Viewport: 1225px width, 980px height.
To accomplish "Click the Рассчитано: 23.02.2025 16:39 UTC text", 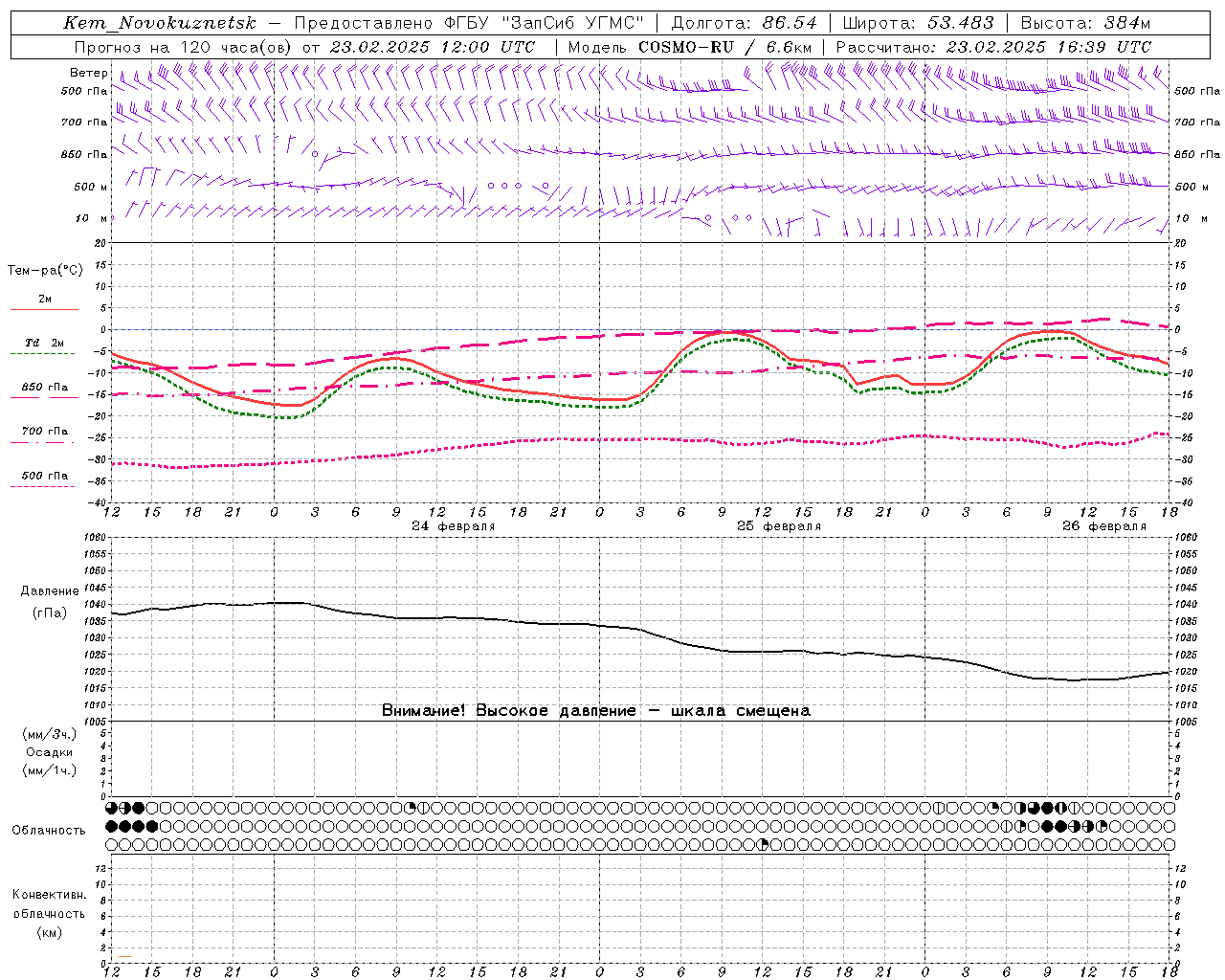I will pyautogui.click(x=993, y=47).
